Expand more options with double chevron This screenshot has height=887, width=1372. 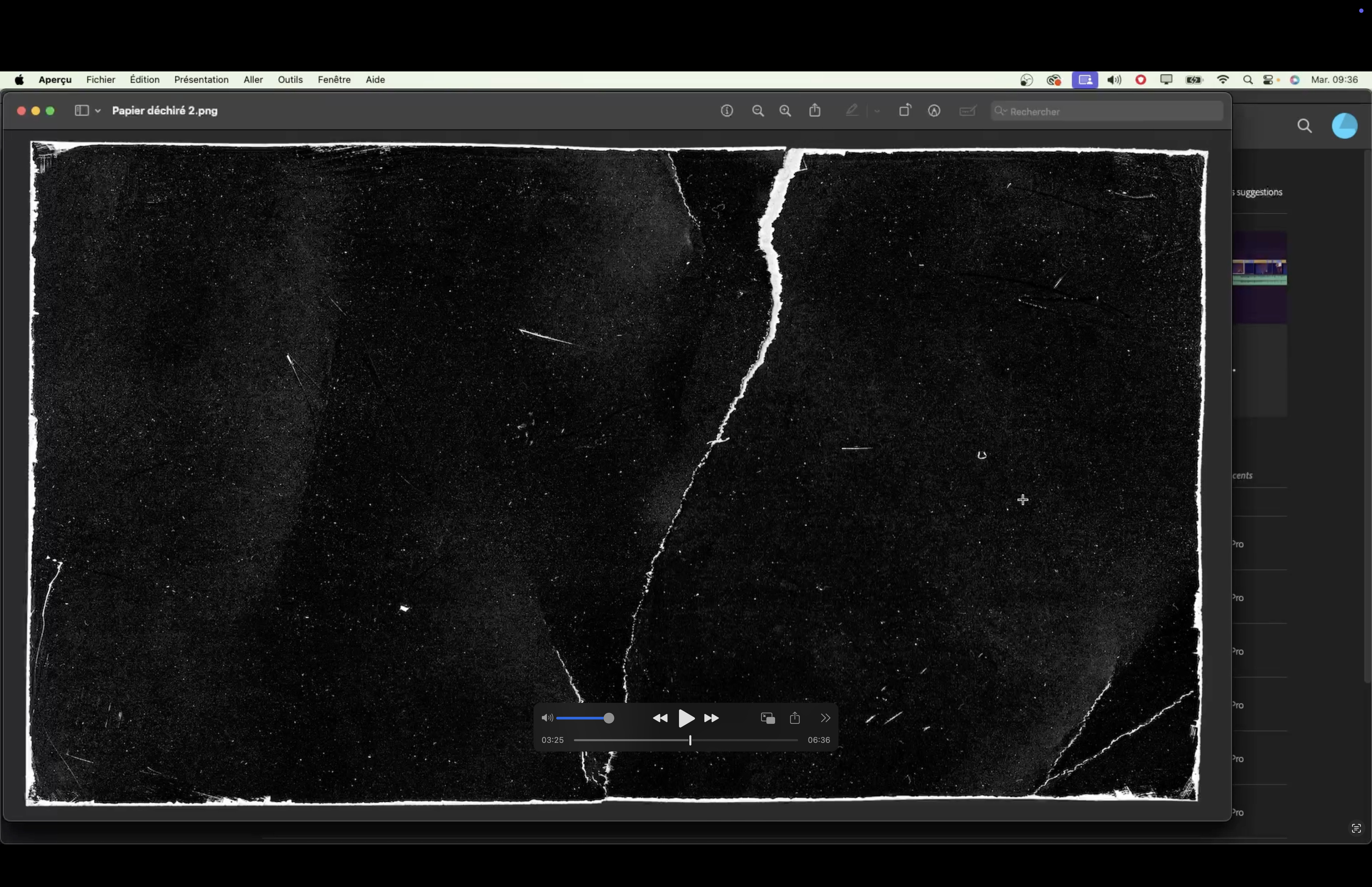tap(825, 718)
